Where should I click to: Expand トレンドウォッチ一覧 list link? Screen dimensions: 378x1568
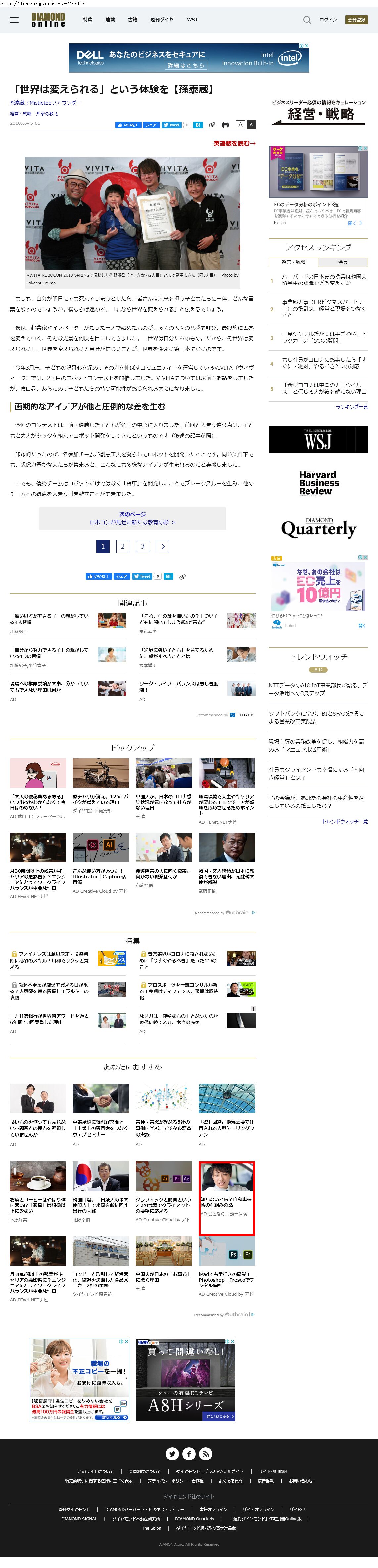coord(345,821)
